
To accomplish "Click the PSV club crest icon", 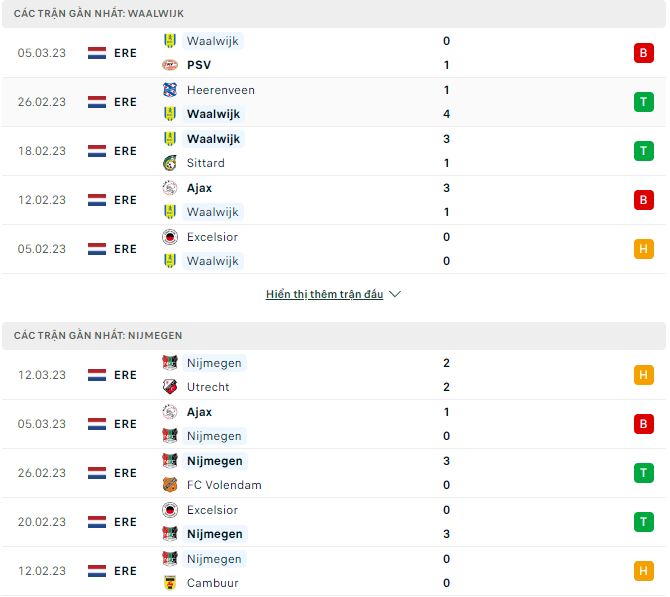I will [x=170, y=65].
